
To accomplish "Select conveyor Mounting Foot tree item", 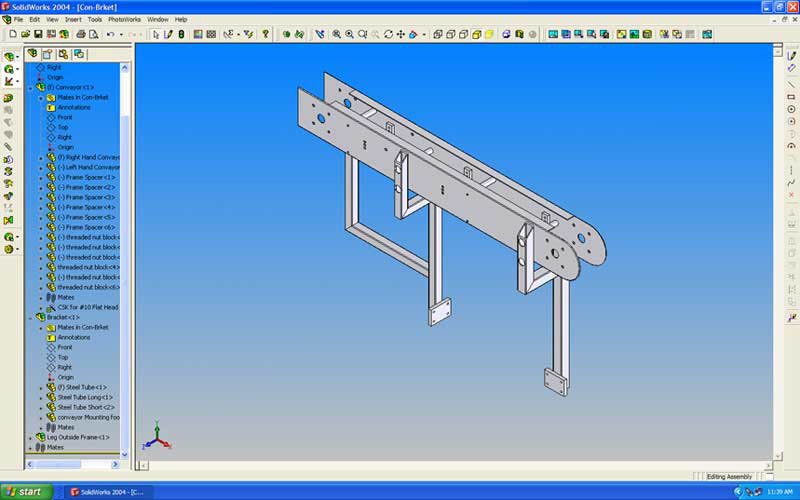I will click(x=88, y=417).
